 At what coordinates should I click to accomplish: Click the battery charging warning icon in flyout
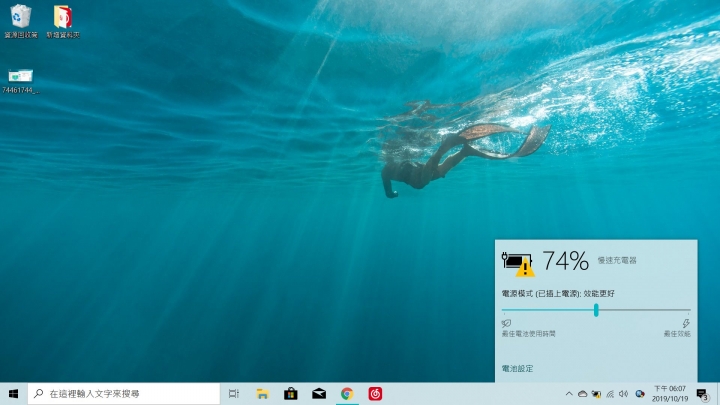(518, 264)
